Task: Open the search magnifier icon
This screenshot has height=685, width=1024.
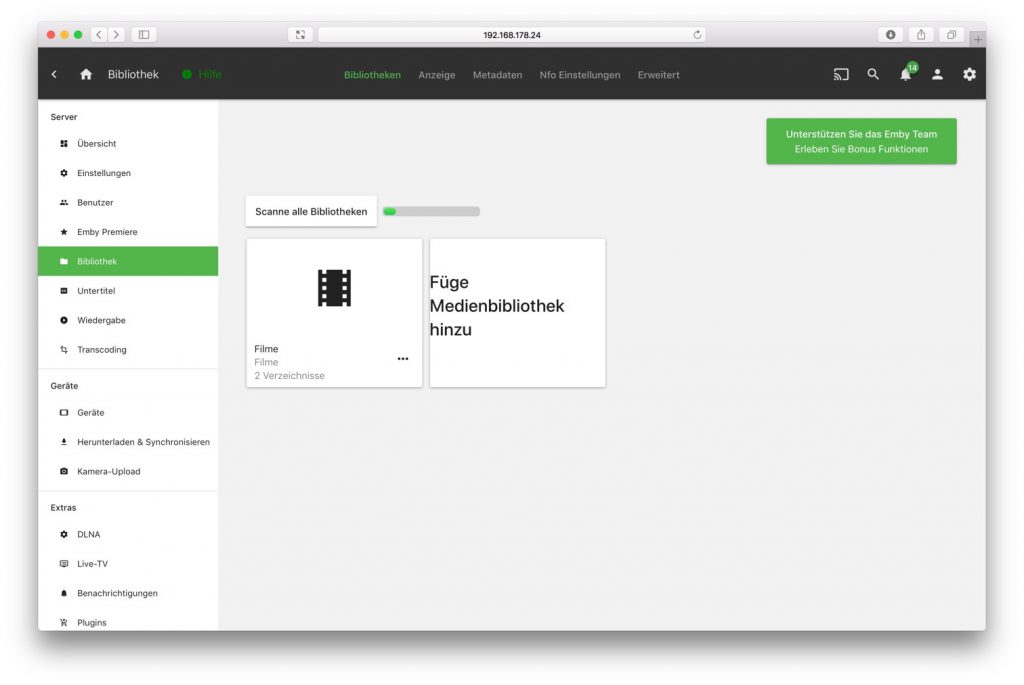Action: tap(873, 74)
